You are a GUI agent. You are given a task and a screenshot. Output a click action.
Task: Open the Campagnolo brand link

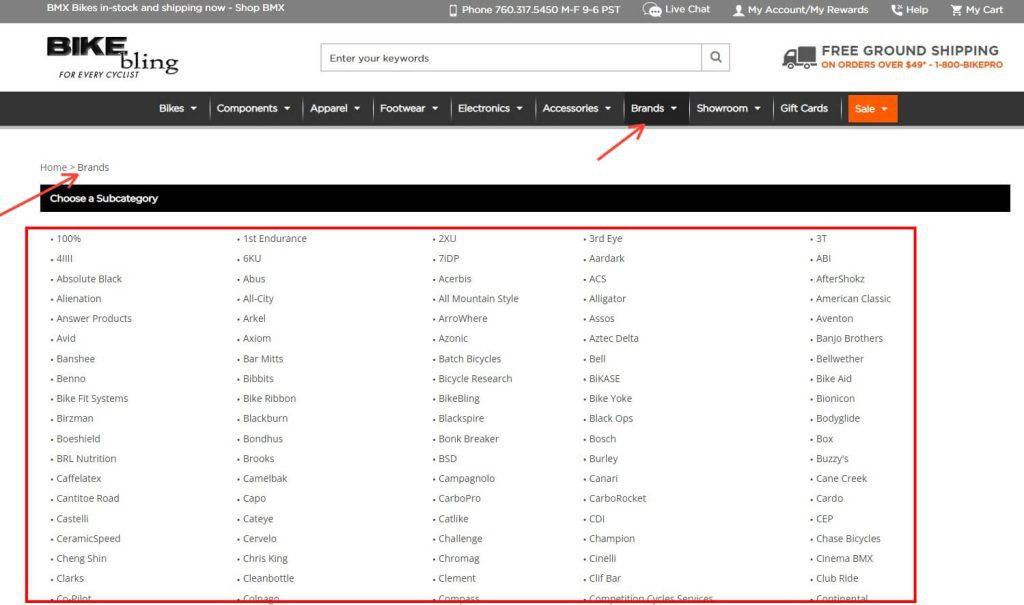click(466, 478)
